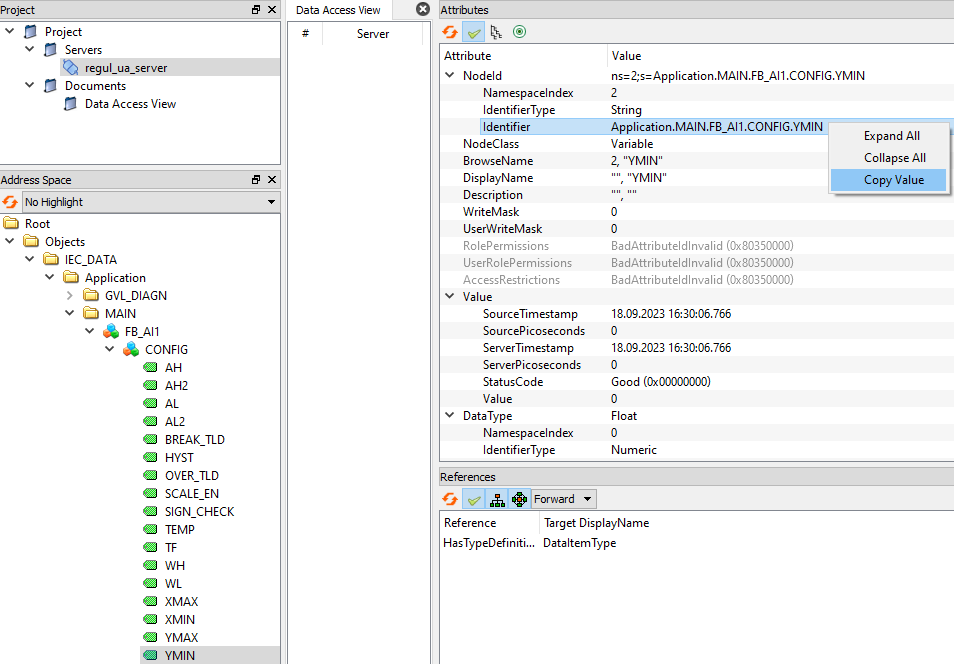Open the No Highlight dropdown
Viewport: 954px width, 664px height.
(150, 202)
